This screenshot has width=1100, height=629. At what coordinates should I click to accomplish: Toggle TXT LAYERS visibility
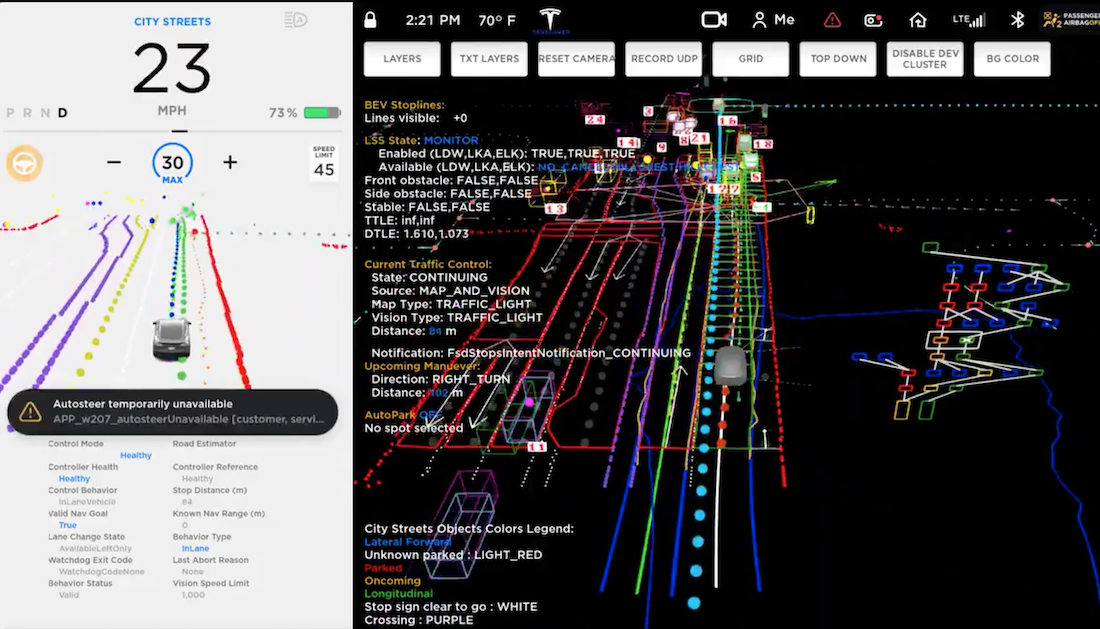pyautogui.click(x=489, y=58)
